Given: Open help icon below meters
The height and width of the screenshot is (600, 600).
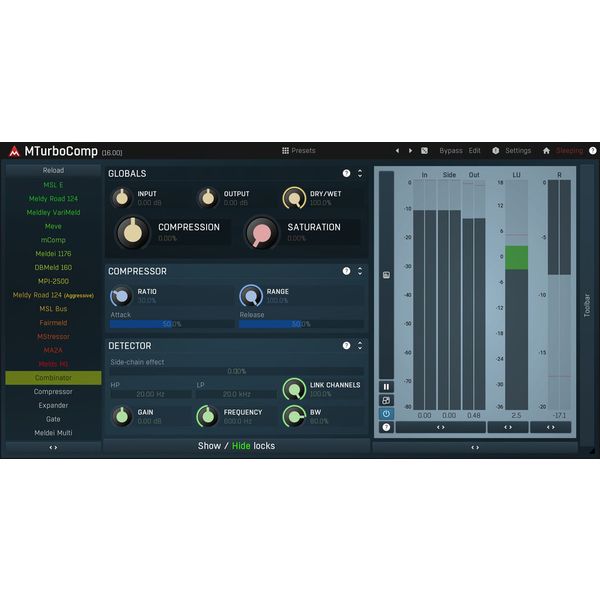Looking at the screenshot, I should [x=386, y=427].
